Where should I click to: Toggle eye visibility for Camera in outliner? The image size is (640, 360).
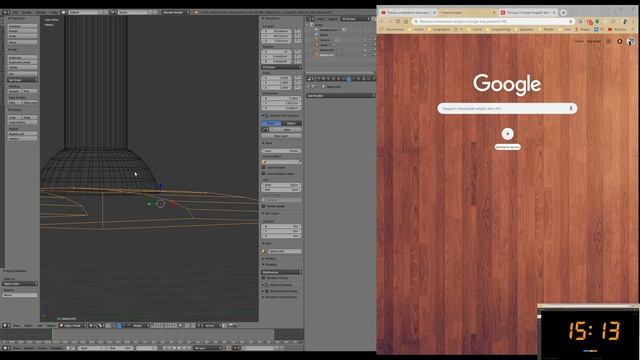click(365, 40)
